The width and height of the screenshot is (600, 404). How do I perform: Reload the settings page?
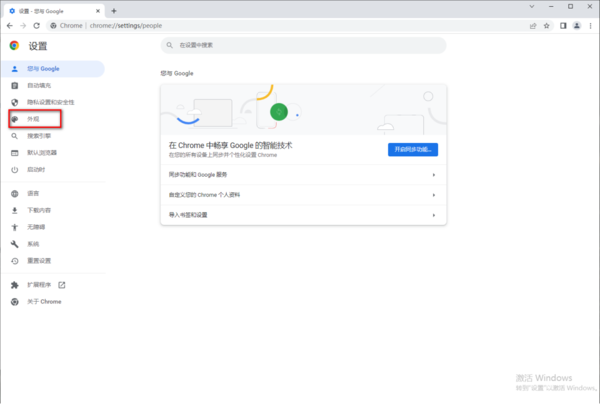coord(36,26)
